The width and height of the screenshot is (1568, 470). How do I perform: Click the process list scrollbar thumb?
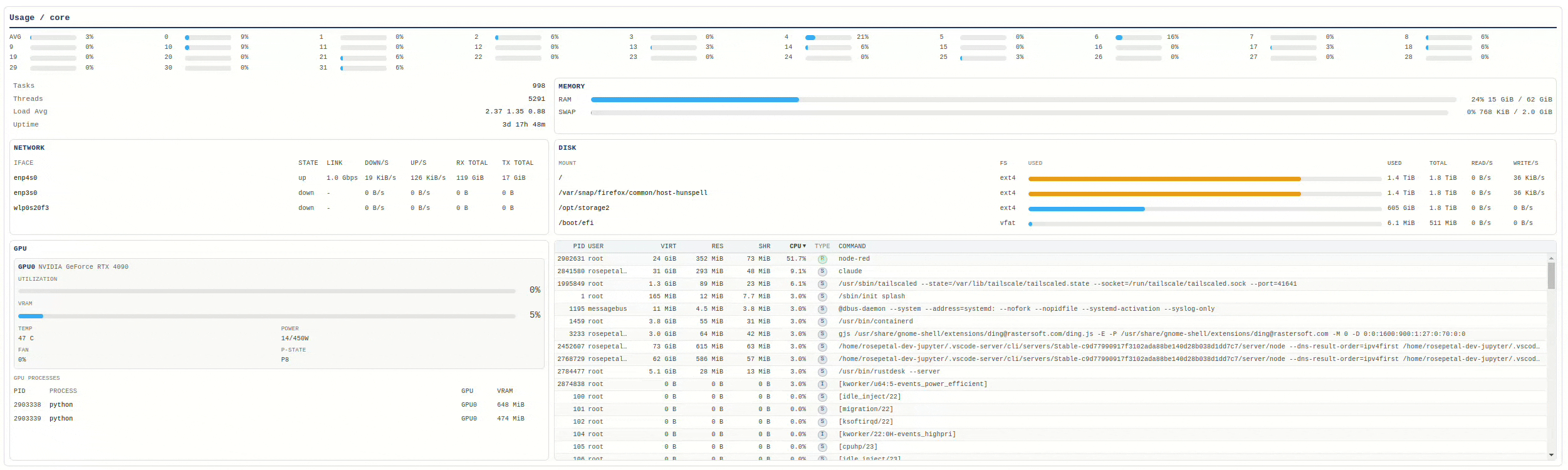(1551, 276)
